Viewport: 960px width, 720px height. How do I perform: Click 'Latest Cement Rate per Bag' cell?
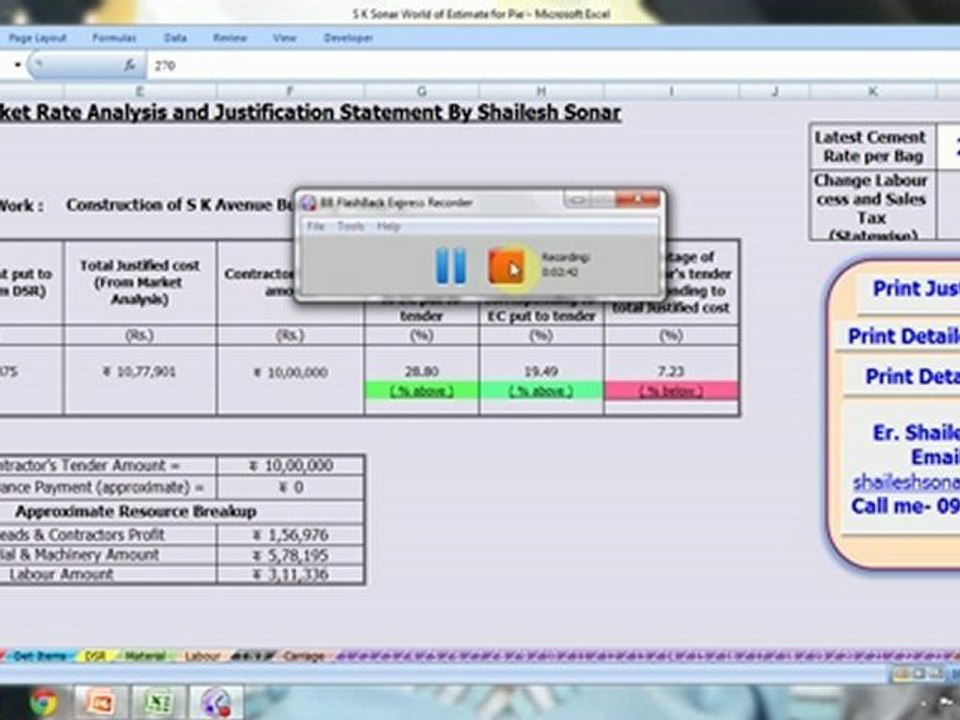click(872, 146)
